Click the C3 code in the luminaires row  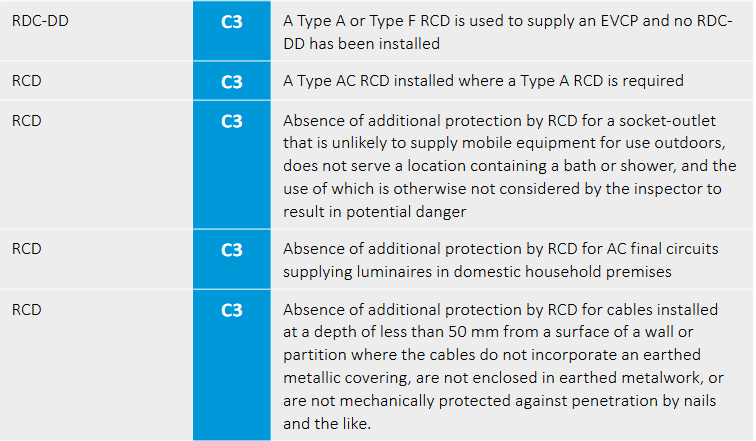pyautogui.click(x=231, y=249)
